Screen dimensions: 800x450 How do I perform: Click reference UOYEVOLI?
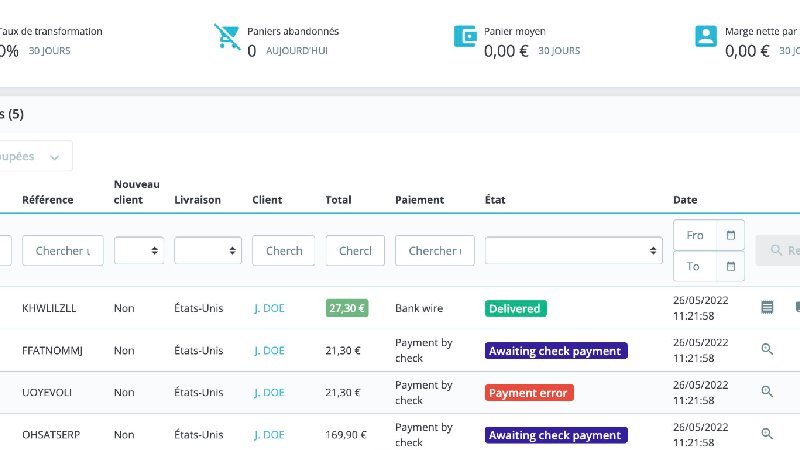point(47,392)
